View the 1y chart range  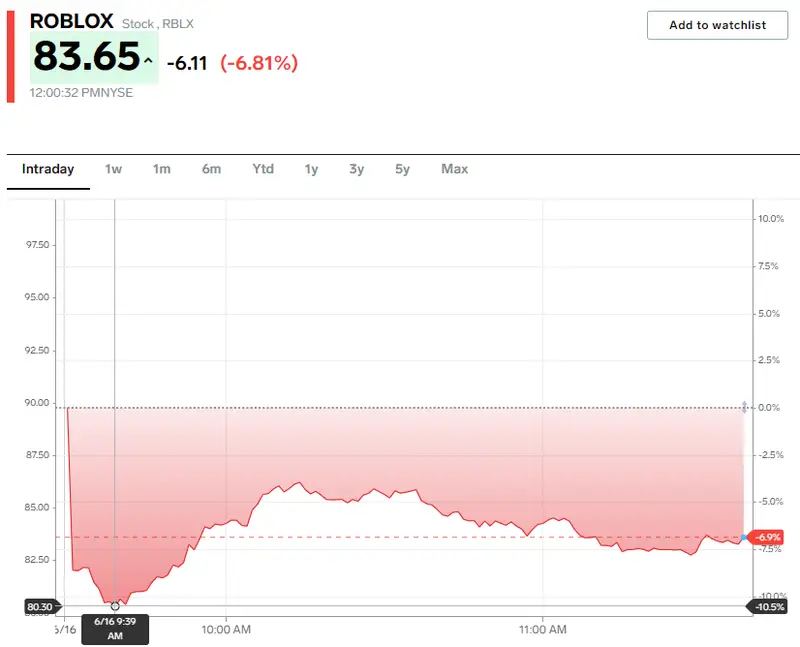[x=312, y=169]
